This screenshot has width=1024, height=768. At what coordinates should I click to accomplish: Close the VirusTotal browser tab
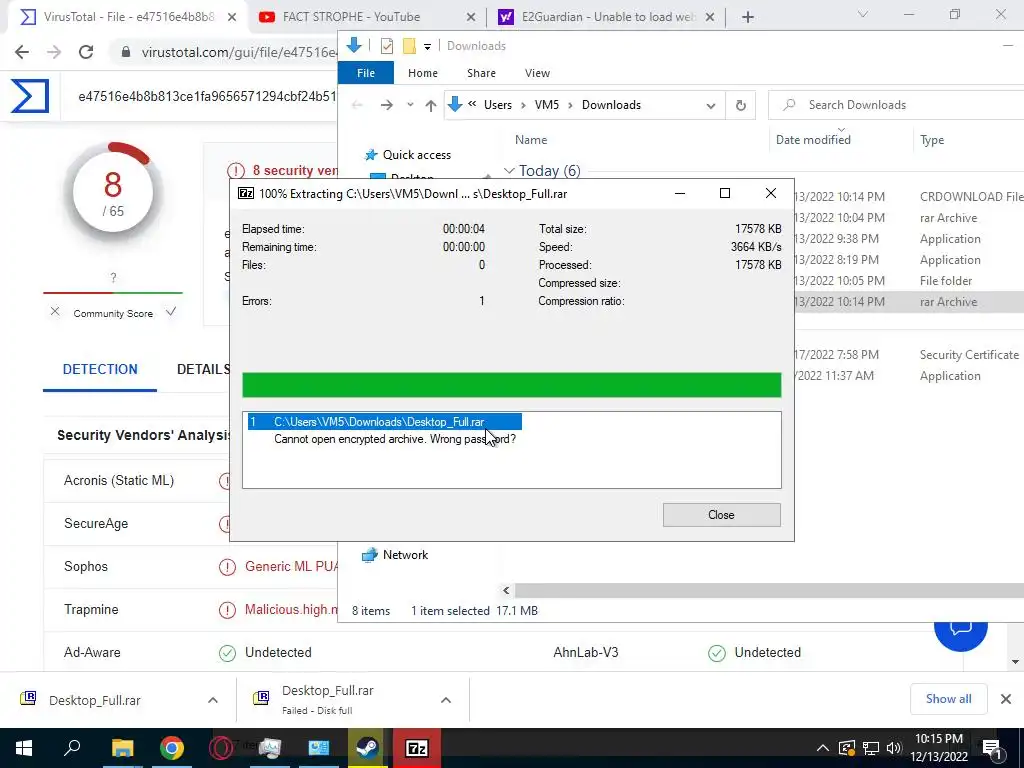tap(232, 17)
